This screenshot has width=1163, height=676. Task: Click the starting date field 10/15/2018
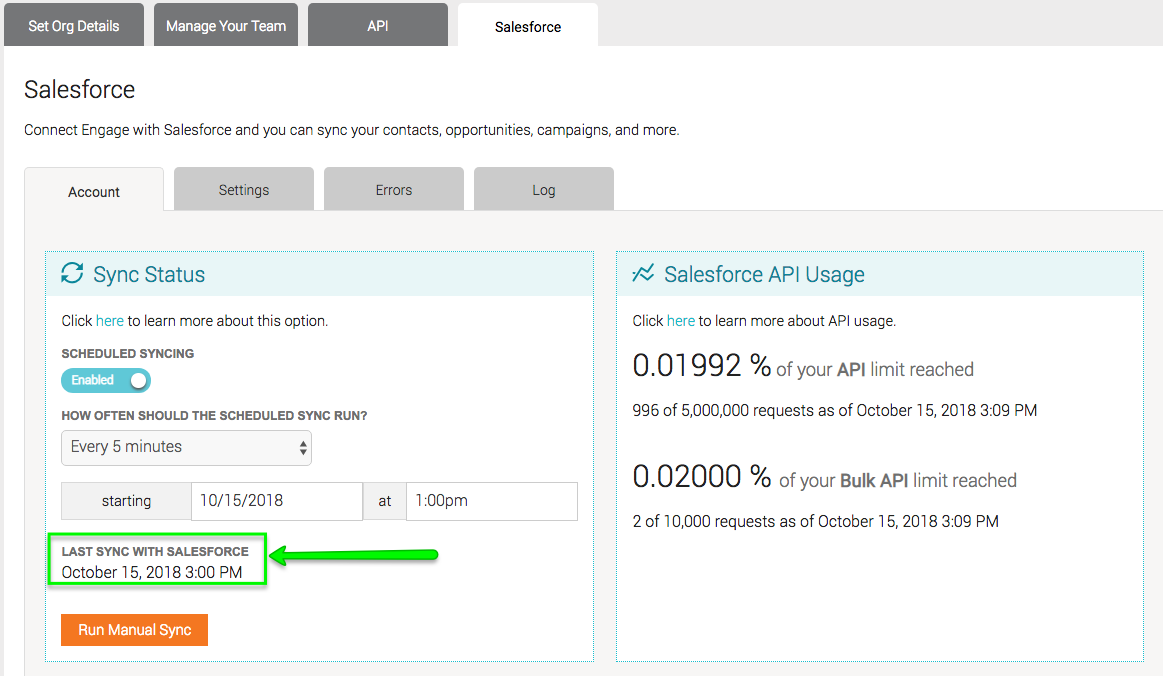pos(277,501)
